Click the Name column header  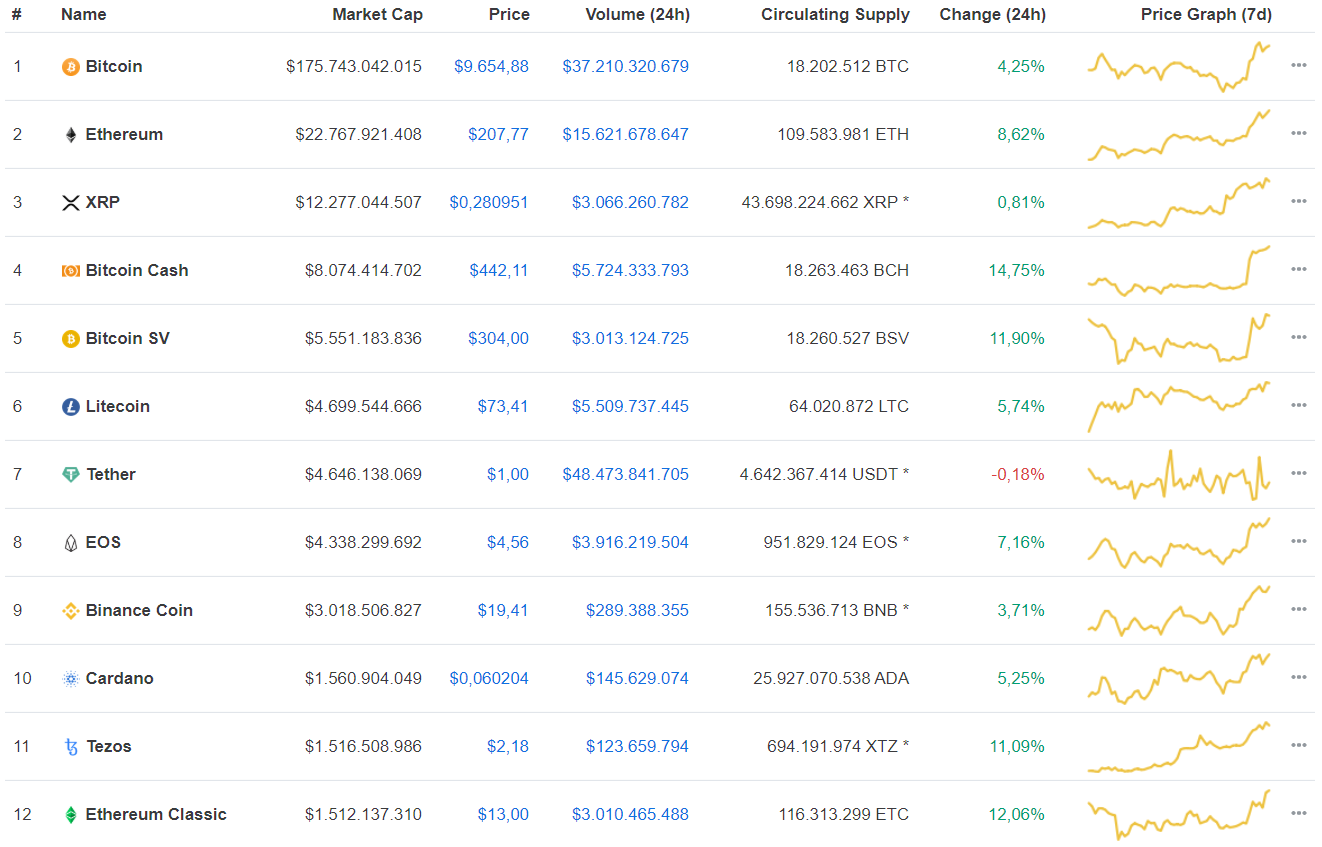click(83, 14)
